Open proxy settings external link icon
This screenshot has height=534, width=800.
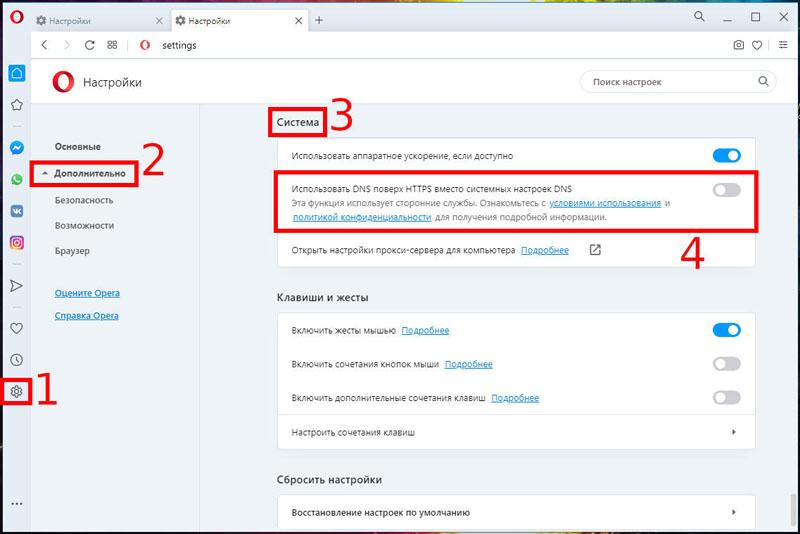pos(595,250)
